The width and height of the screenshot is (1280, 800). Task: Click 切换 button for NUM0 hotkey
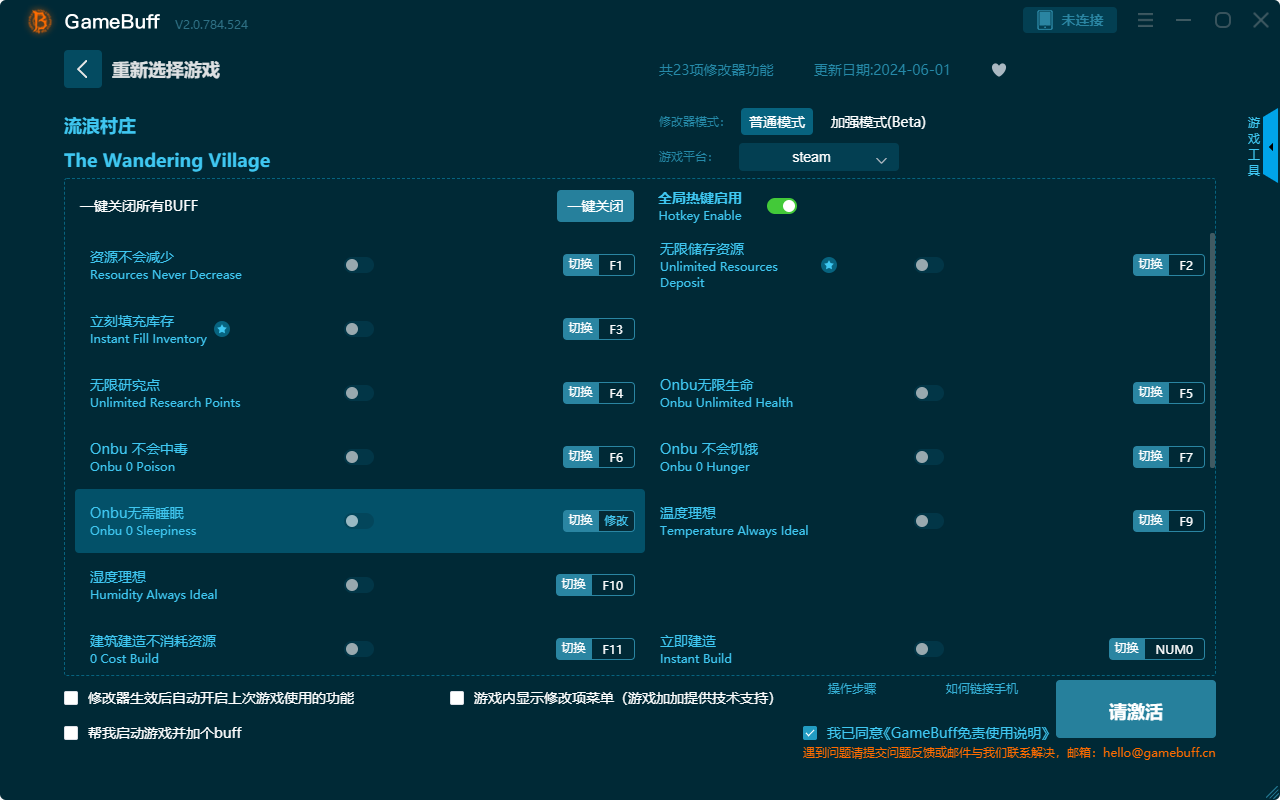(1127, 649)
